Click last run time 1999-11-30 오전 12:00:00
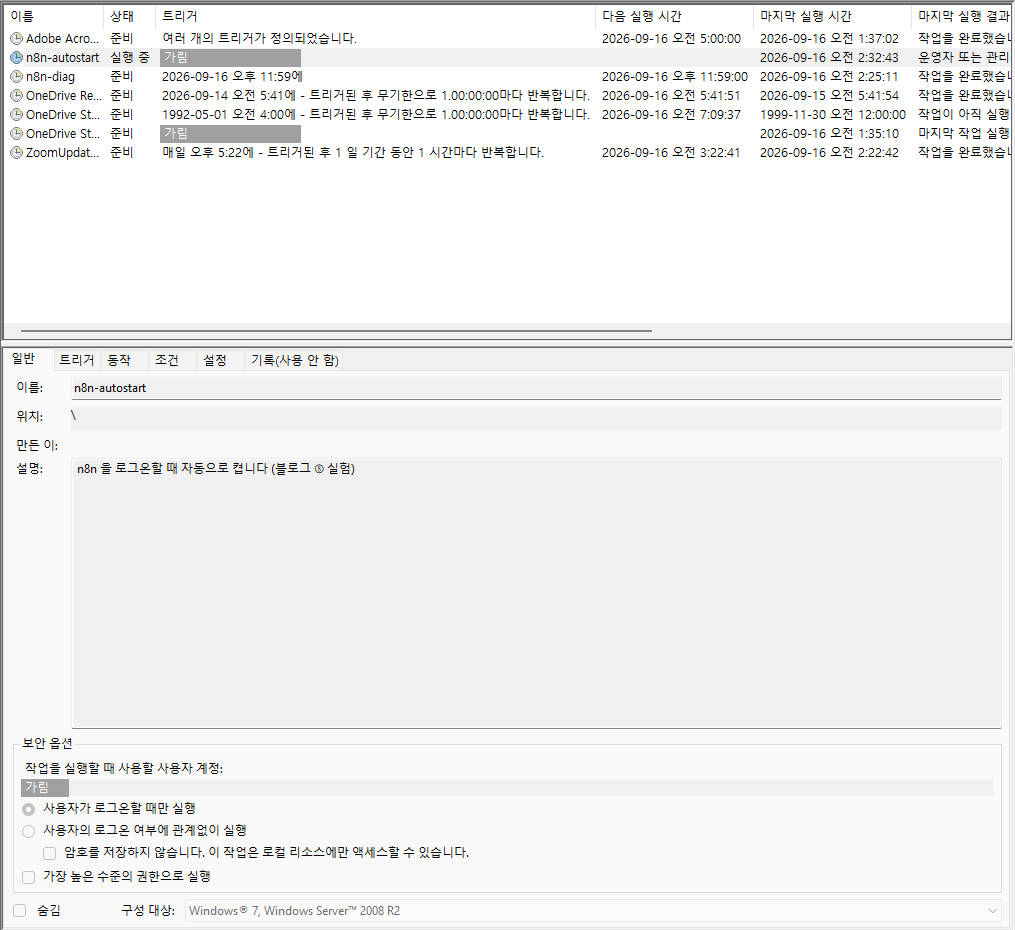This screenshot has width=1015, height=930. [832, 115]
